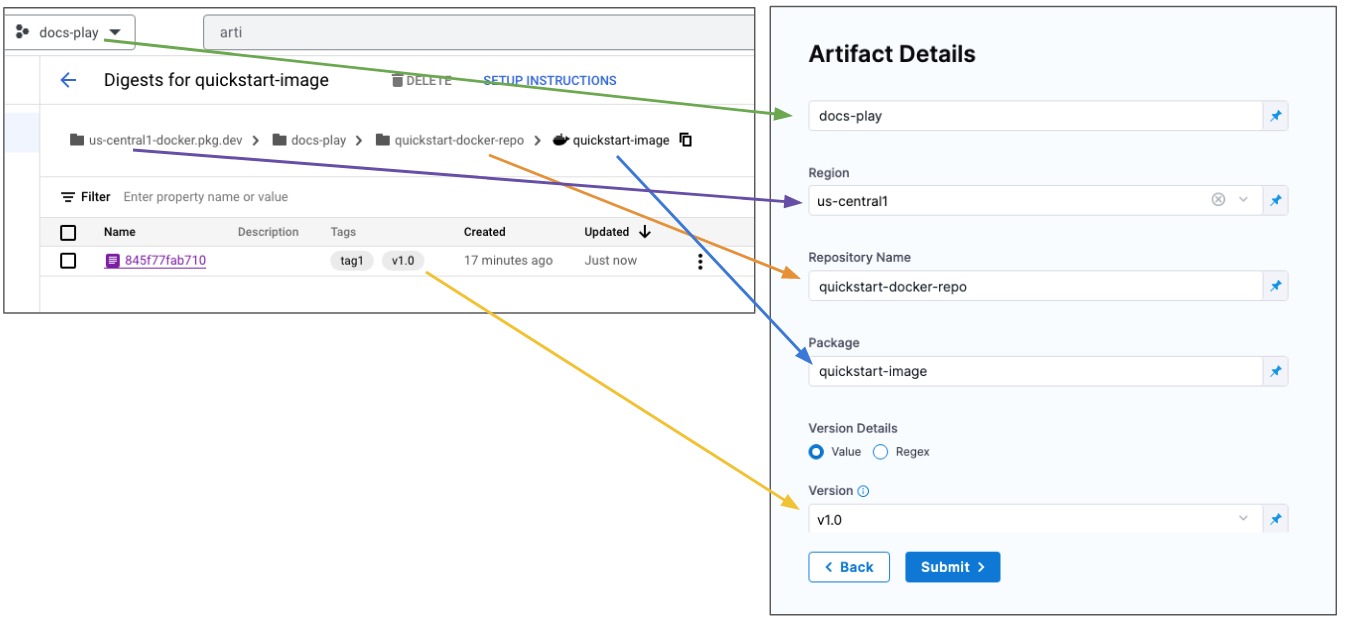
Task: Tick the select-all checkbox in table header
Action: pos(68,233)
